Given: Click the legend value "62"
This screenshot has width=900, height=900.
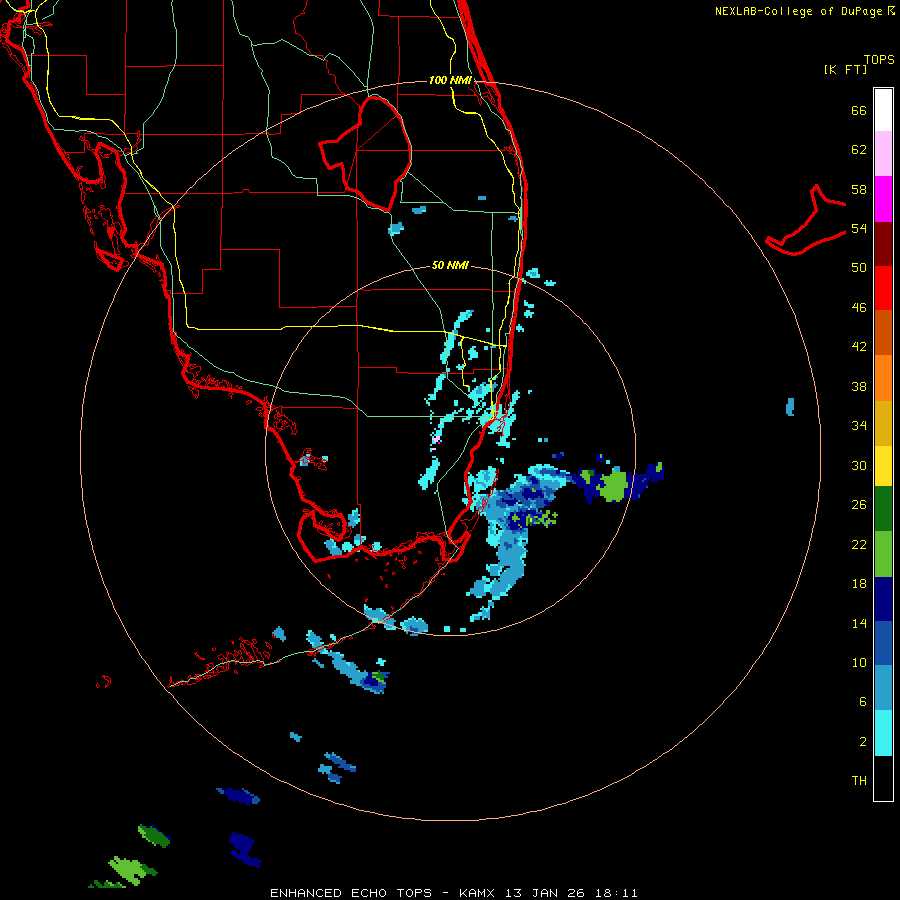Looking at the screenshot, I should 859,150.
